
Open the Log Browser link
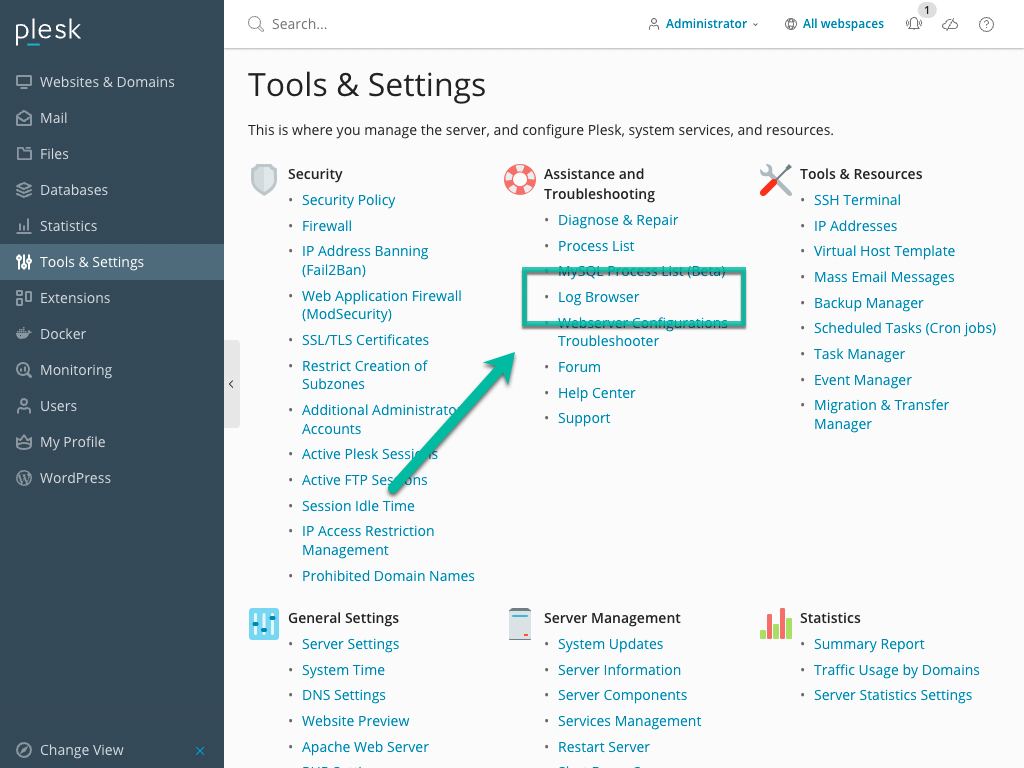click(x=598, y=297)
